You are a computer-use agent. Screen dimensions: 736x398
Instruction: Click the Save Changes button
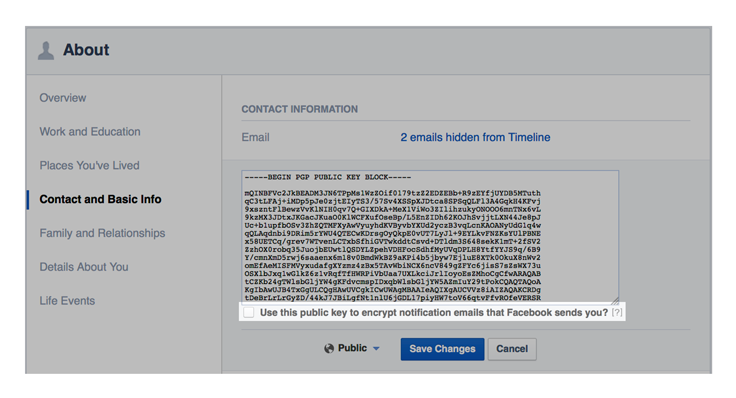point(442,349)
